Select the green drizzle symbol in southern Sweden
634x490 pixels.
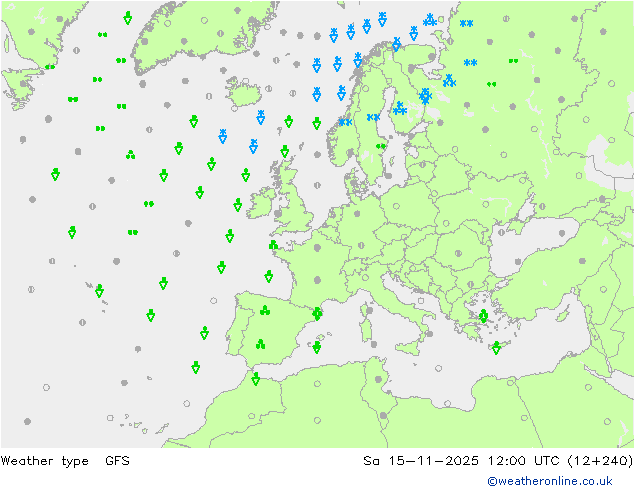coord(380,146)
